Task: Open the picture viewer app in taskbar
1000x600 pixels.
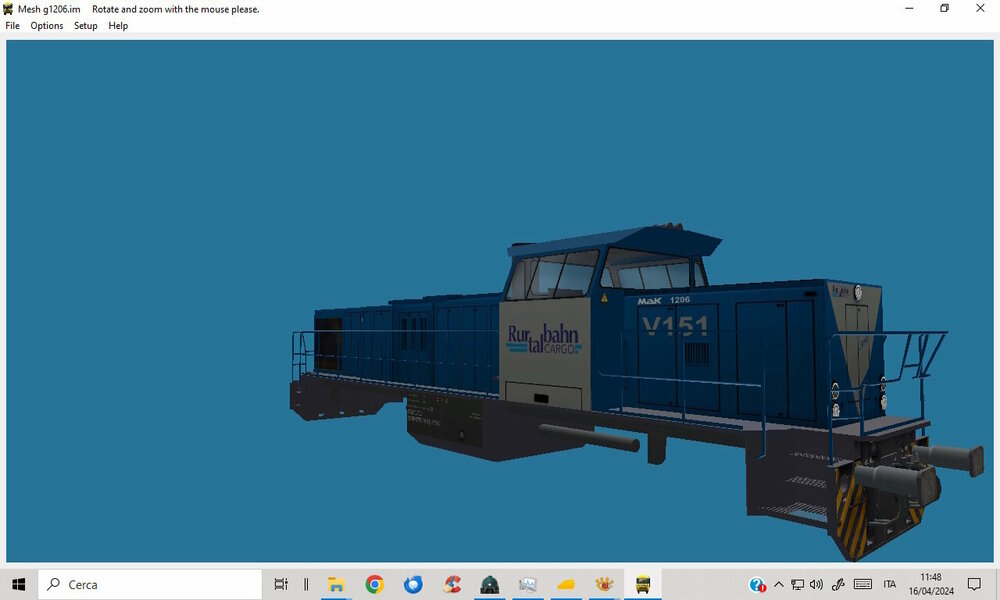Action: (527, 584)
